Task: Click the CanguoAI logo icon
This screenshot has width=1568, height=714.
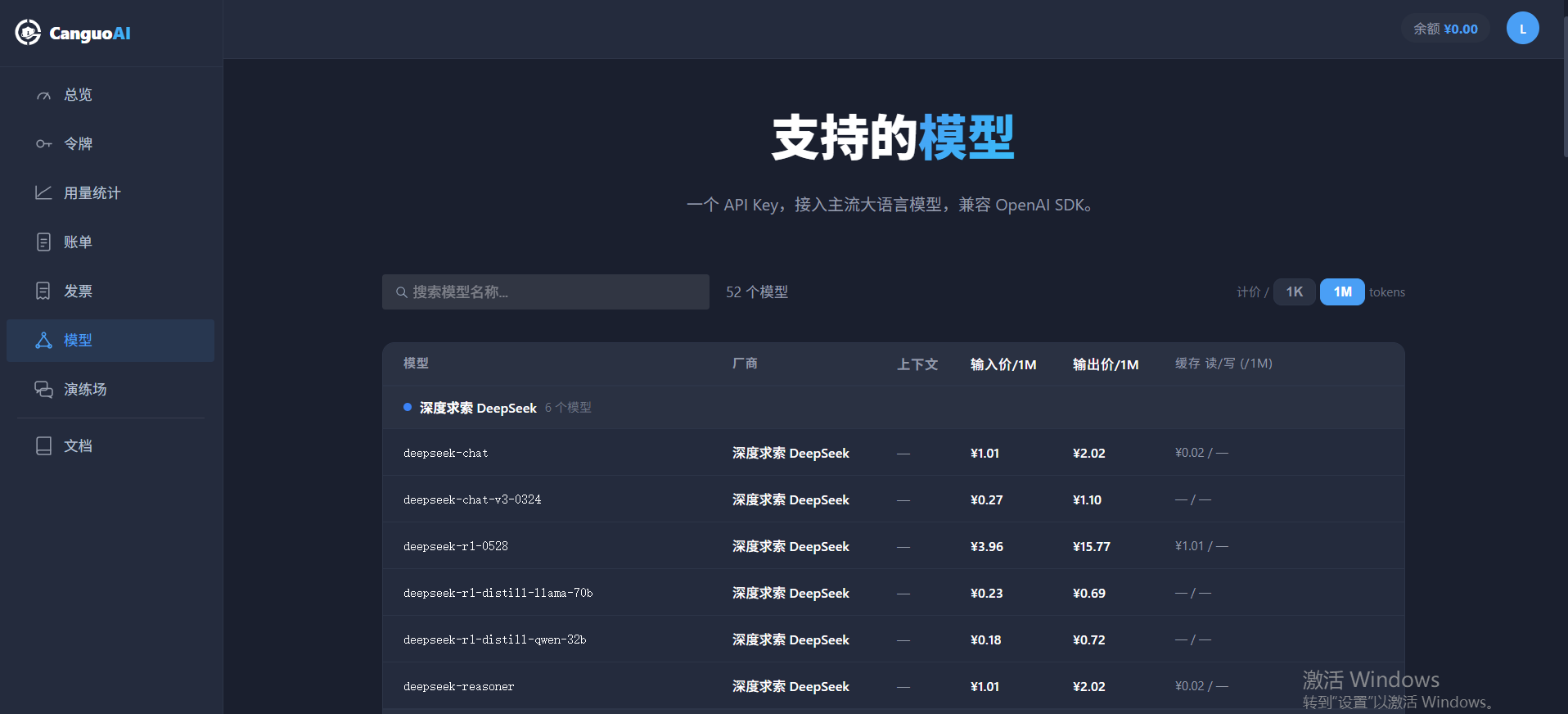Action: (28, 33)
